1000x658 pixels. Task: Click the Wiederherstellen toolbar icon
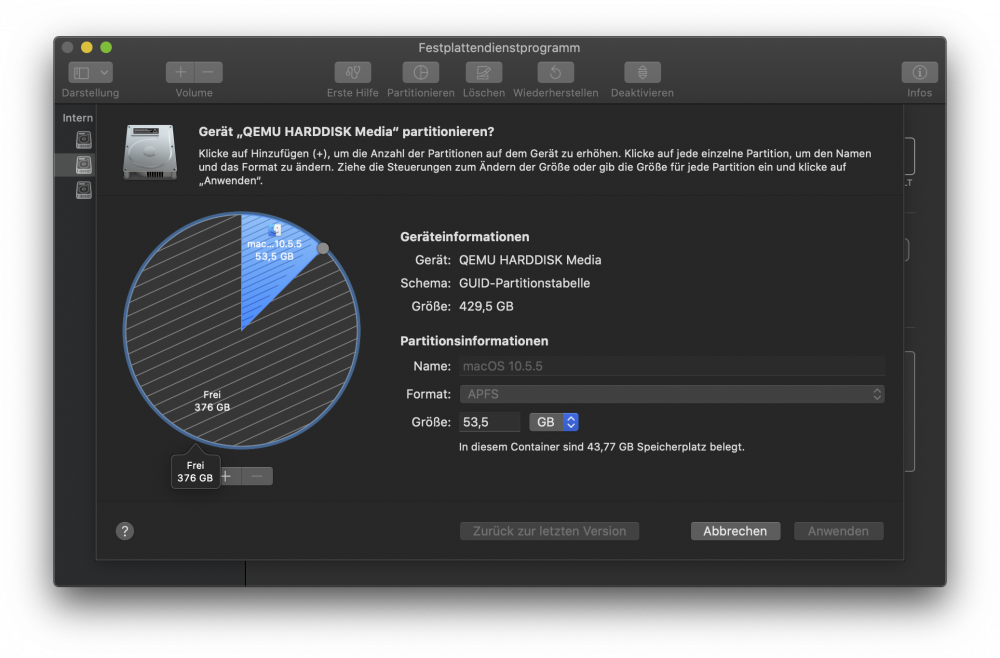click(x=555, y=73)
